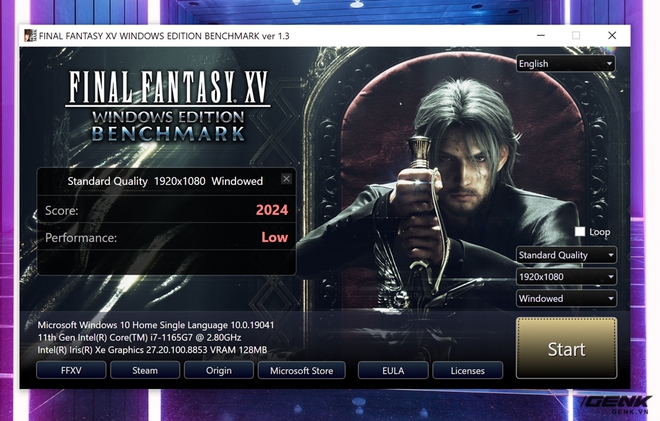
Task: Click the Microsoft Windows 10 Home info line
Action: [x=156, y=325]
